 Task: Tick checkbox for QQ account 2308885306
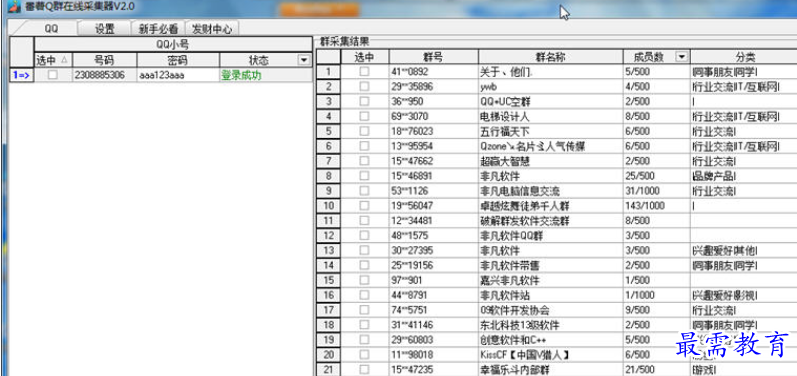[x=53, y=75]
